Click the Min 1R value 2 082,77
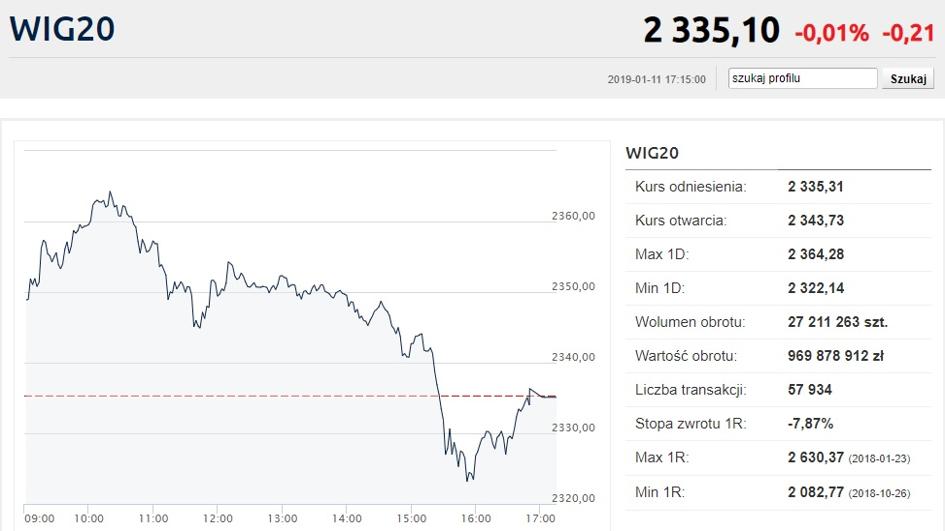 click(x=816, y=492)
